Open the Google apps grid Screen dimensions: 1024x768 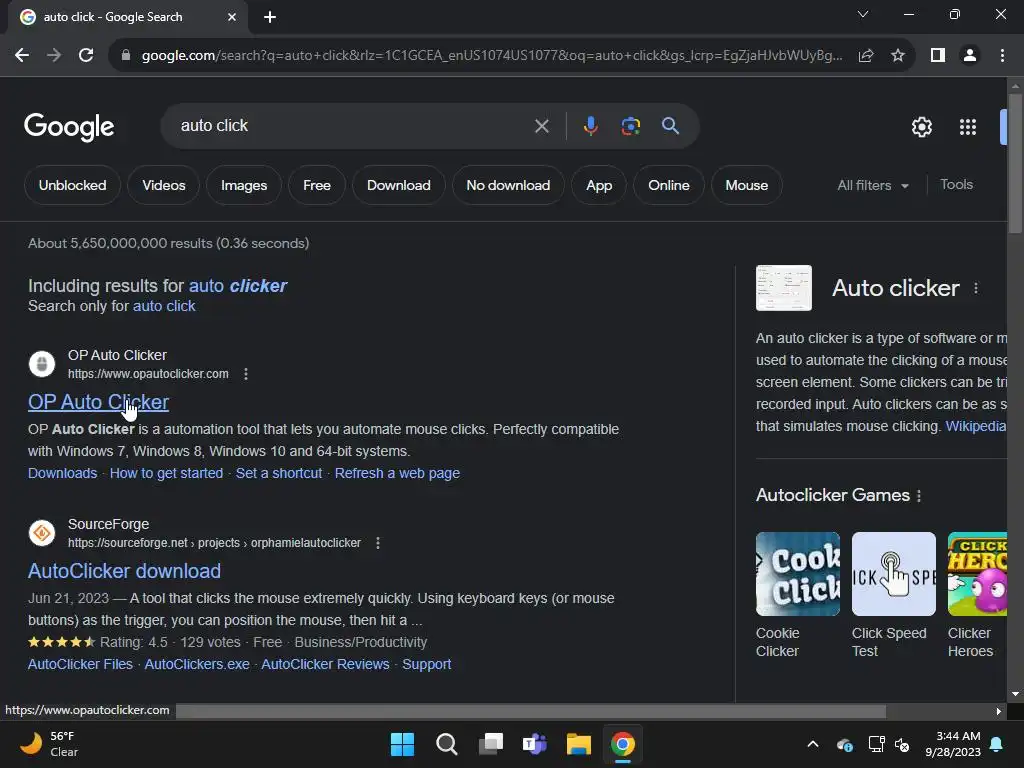[x=968, y=127]
